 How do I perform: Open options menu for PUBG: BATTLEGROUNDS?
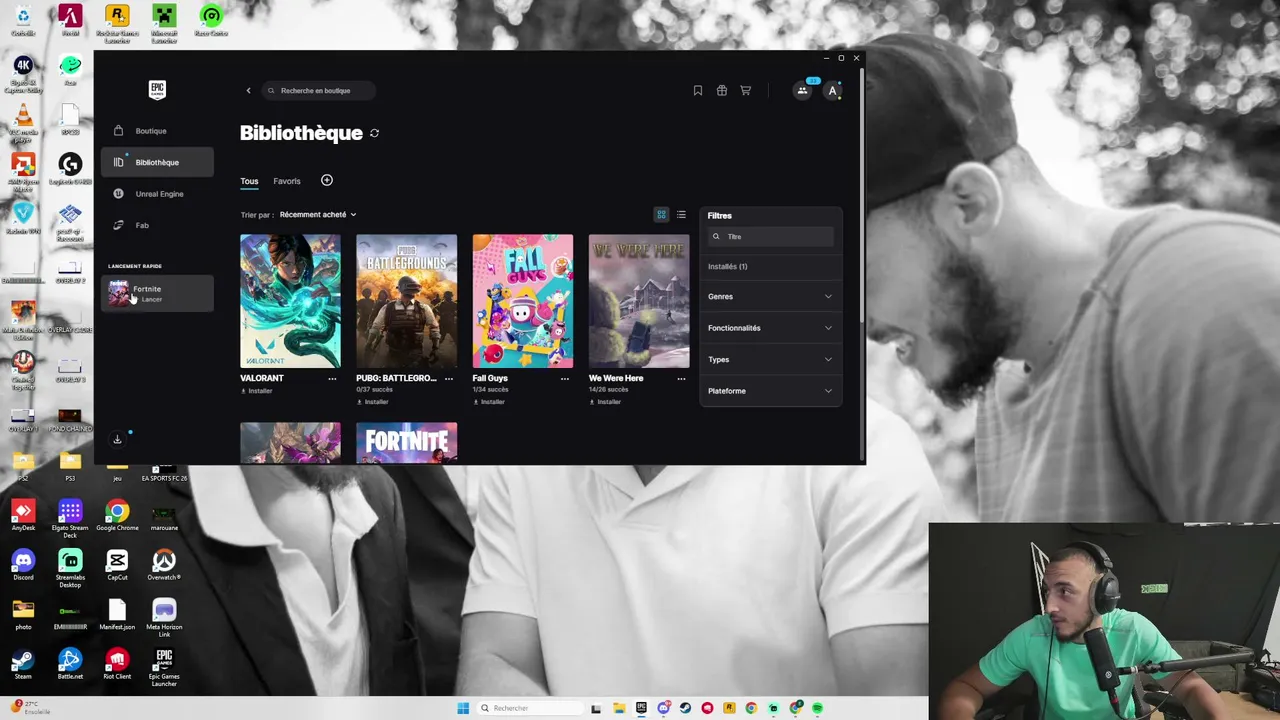tap(448, 378)
